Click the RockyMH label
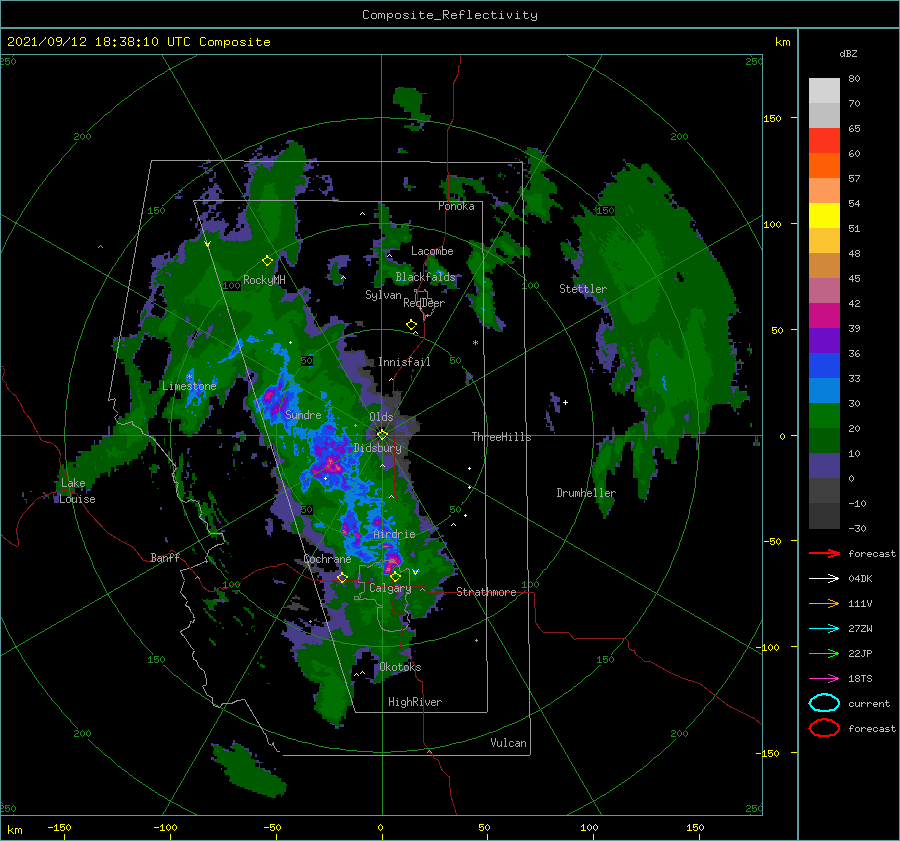Viewport: 900px width, 841px height. click(264, 280)
